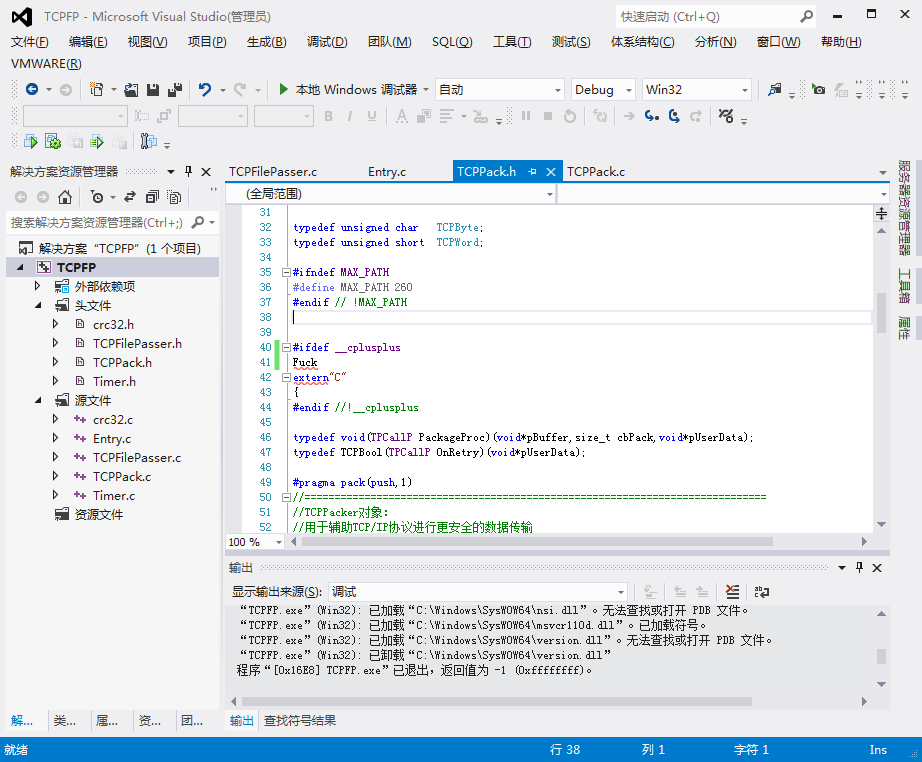The image size is (922, 762).
Task: Click Collapse All icon in Solution Explorer
Action: [152, 197]
